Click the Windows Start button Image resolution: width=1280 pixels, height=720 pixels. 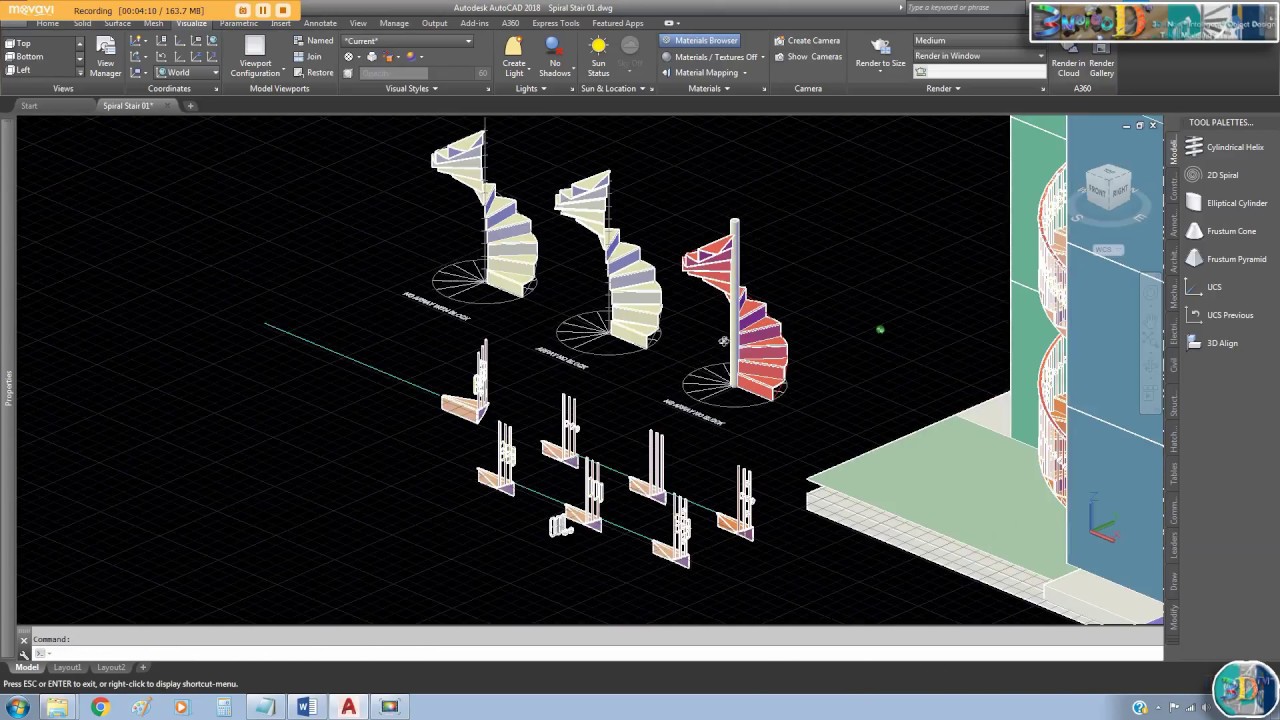pyautogui.click(x=17, y=707)
